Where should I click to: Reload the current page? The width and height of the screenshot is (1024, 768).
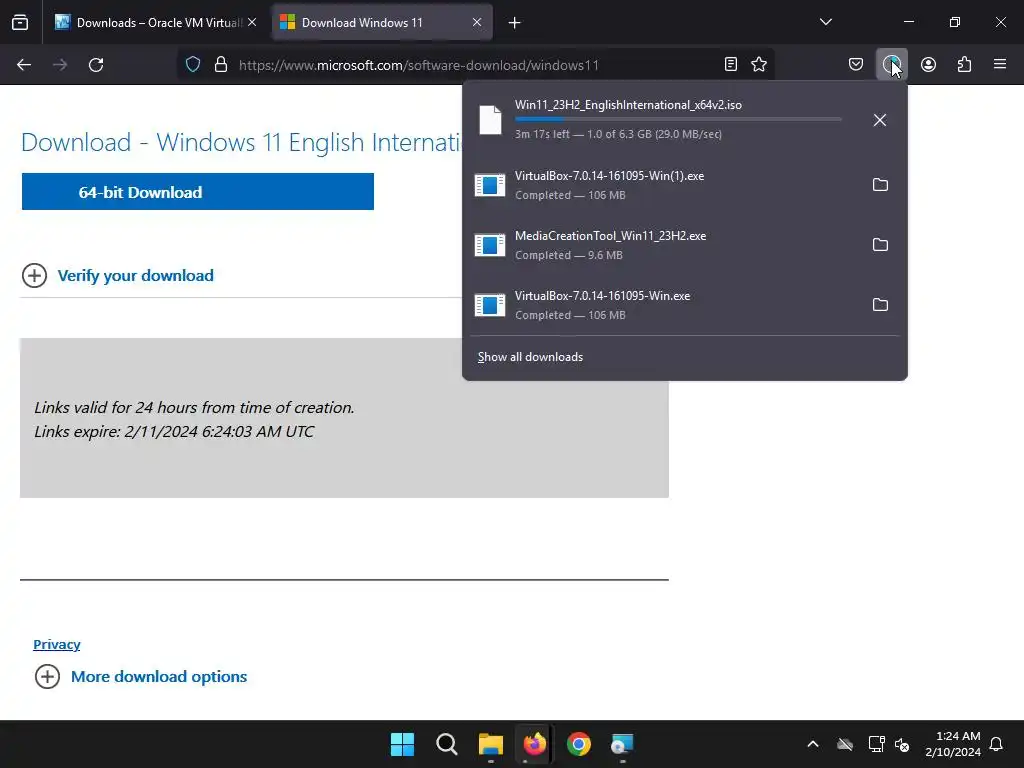pos(96,65)
